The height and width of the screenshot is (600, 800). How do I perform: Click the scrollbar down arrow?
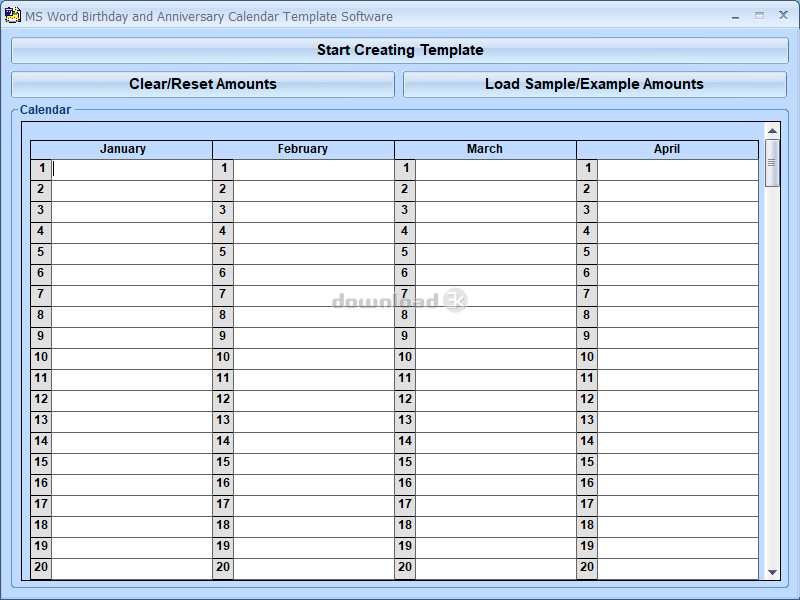[772, 572]
